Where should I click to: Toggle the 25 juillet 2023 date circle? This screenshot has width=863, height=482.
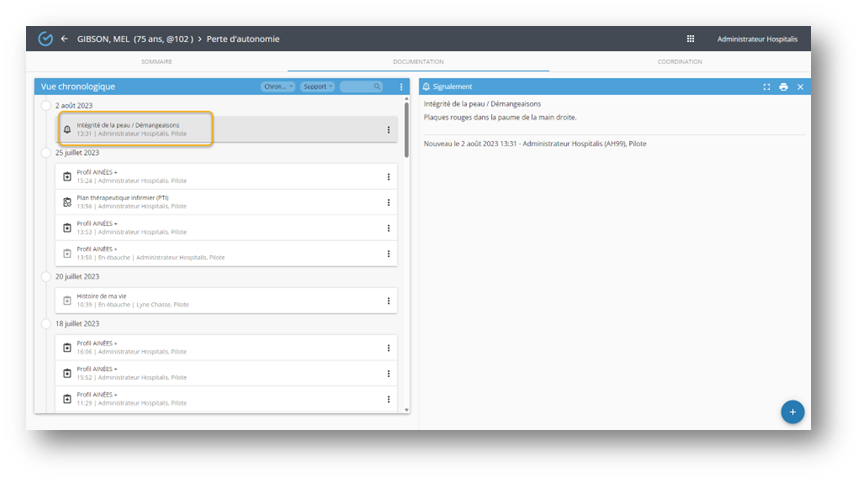point(46,153)
